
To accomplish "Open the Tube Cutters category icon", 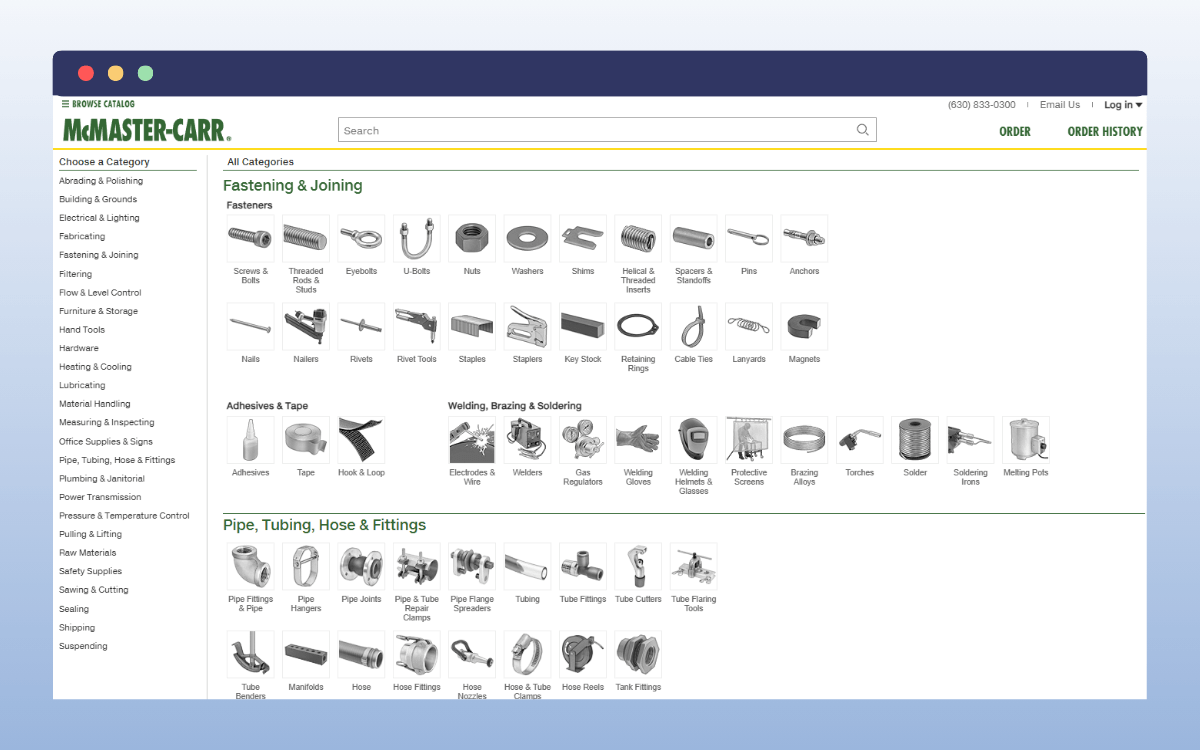I will [x=637, y=565].
